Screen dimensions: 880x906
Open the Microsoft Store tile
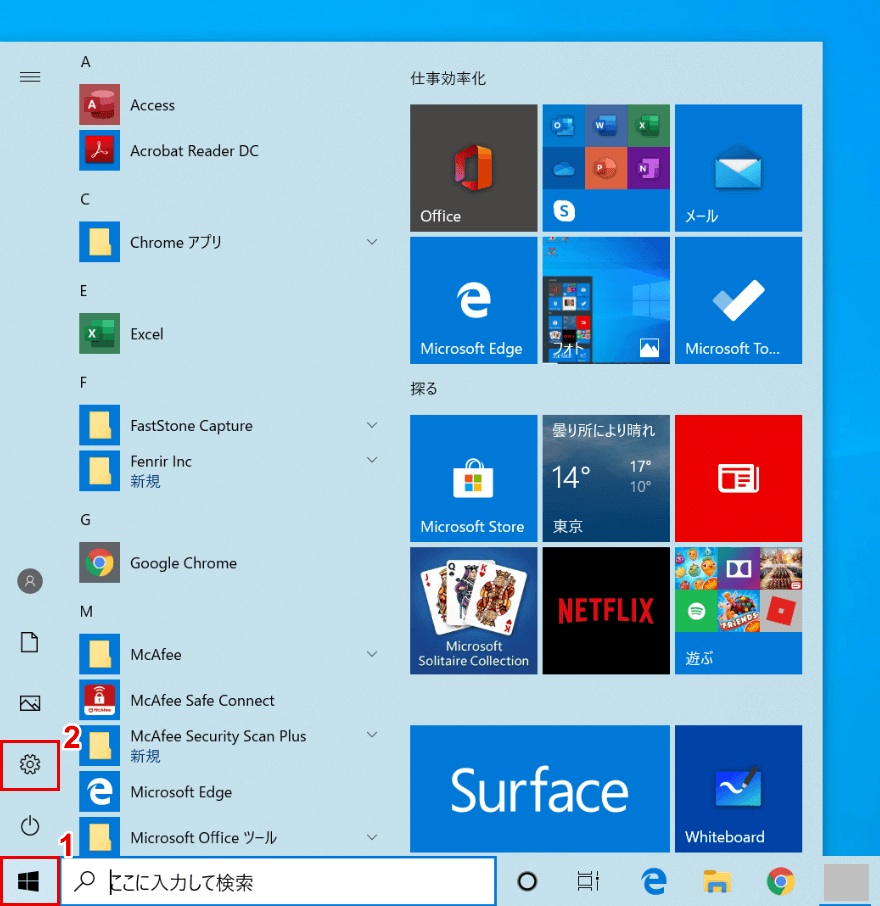click(x=473, y=478)
